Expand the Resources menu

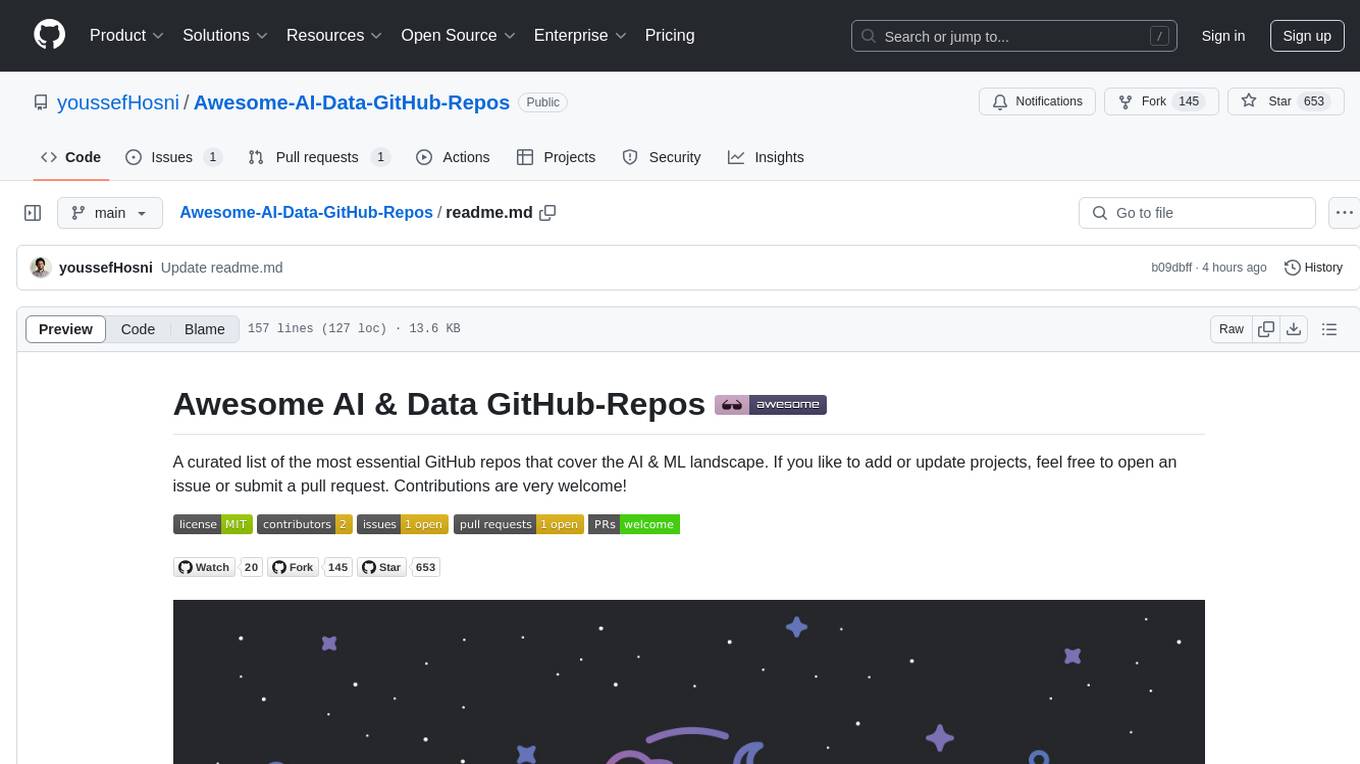click(334, 35)
